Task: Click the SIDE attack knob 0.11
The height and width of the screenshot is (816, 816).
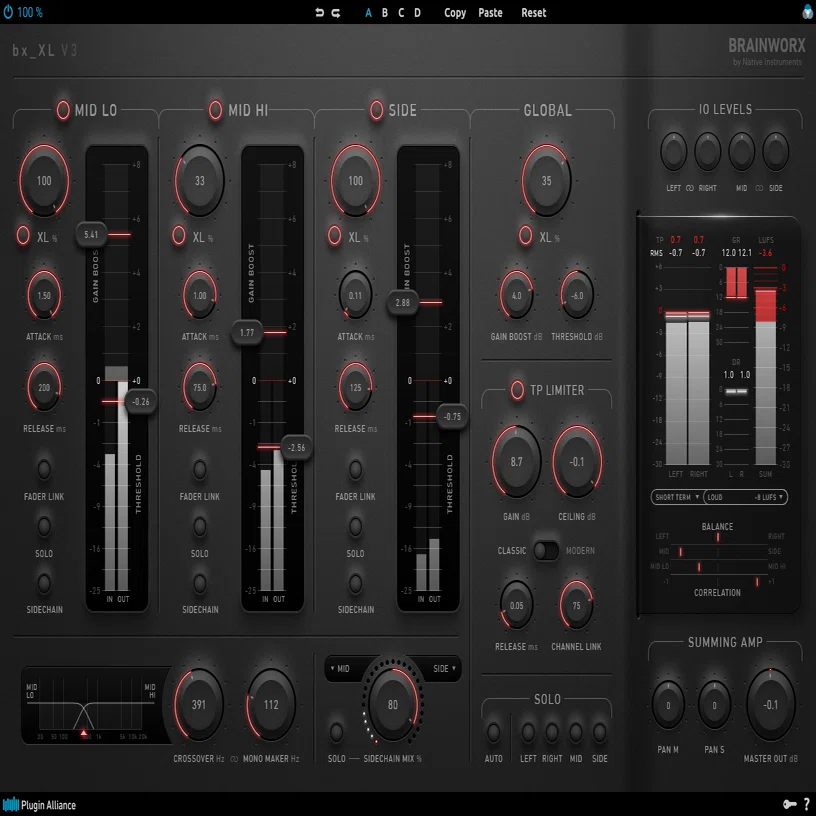Action: point(355,295)
